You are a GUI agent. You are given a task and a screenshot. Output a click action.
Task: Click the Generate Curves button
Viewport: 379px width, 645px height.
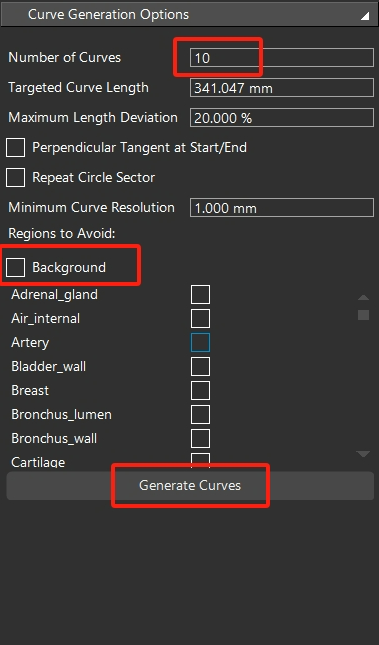190,485
